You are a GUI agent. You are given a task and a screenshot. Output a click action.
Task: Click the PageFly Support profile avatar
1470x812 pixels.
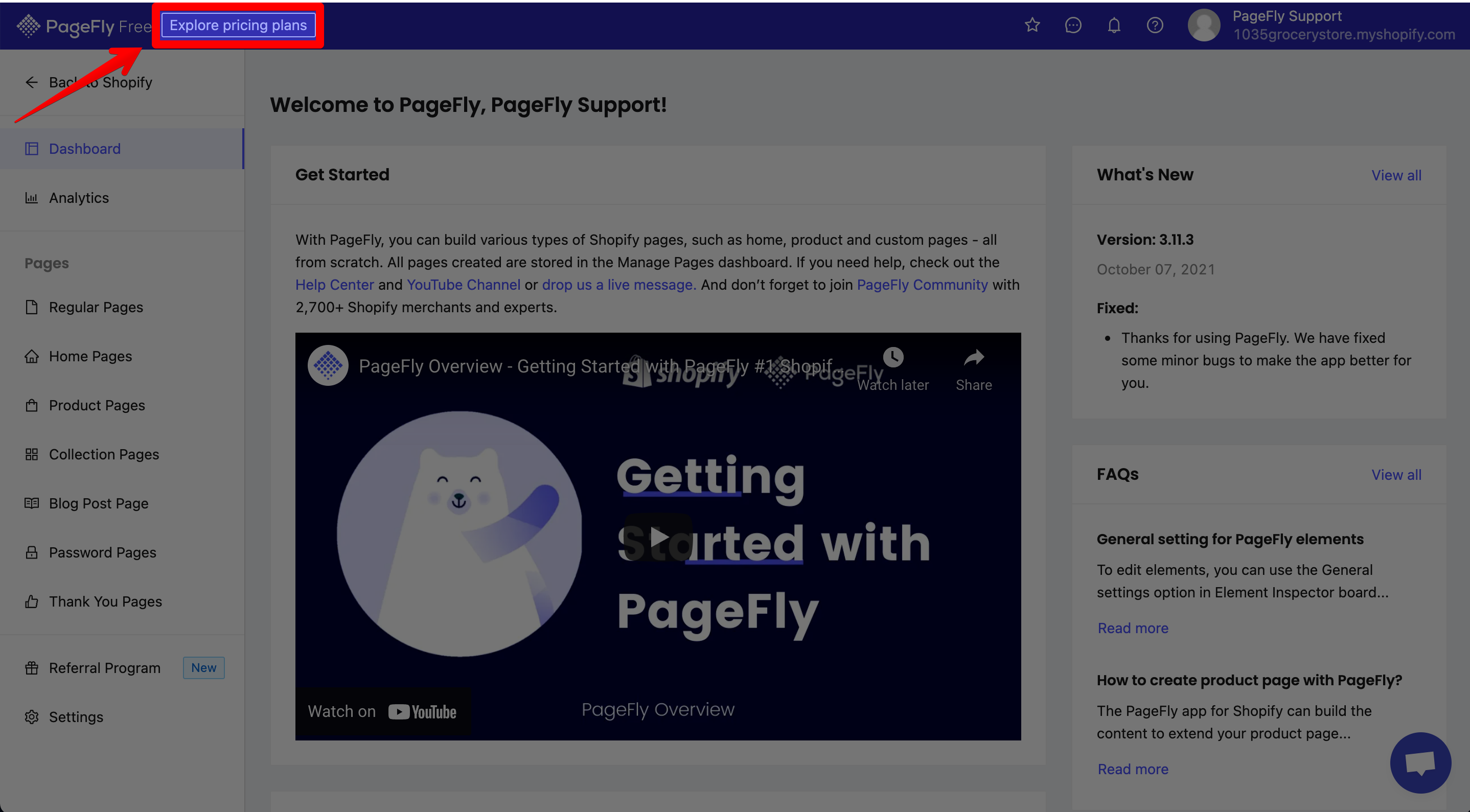pyautogui.click(x=1204, y=25)
